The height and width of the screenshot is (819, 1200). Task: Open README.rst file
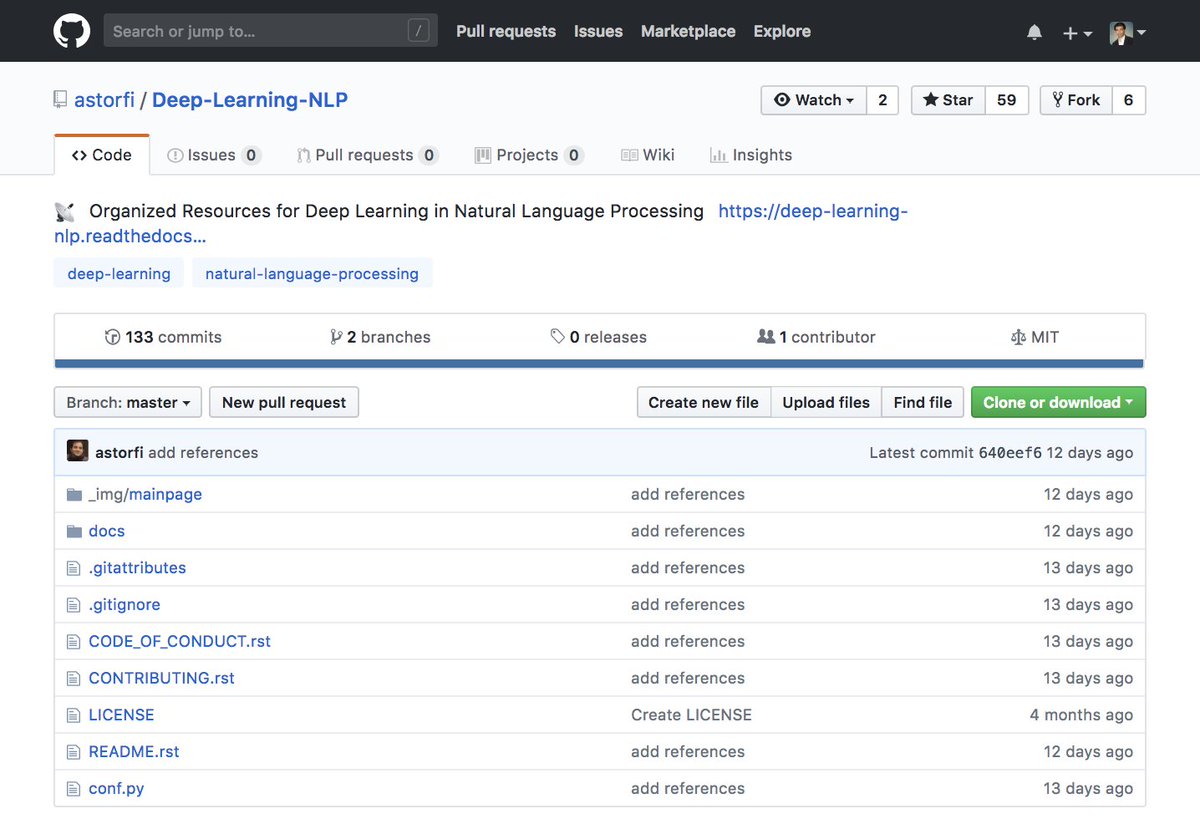tap(134, 752)
